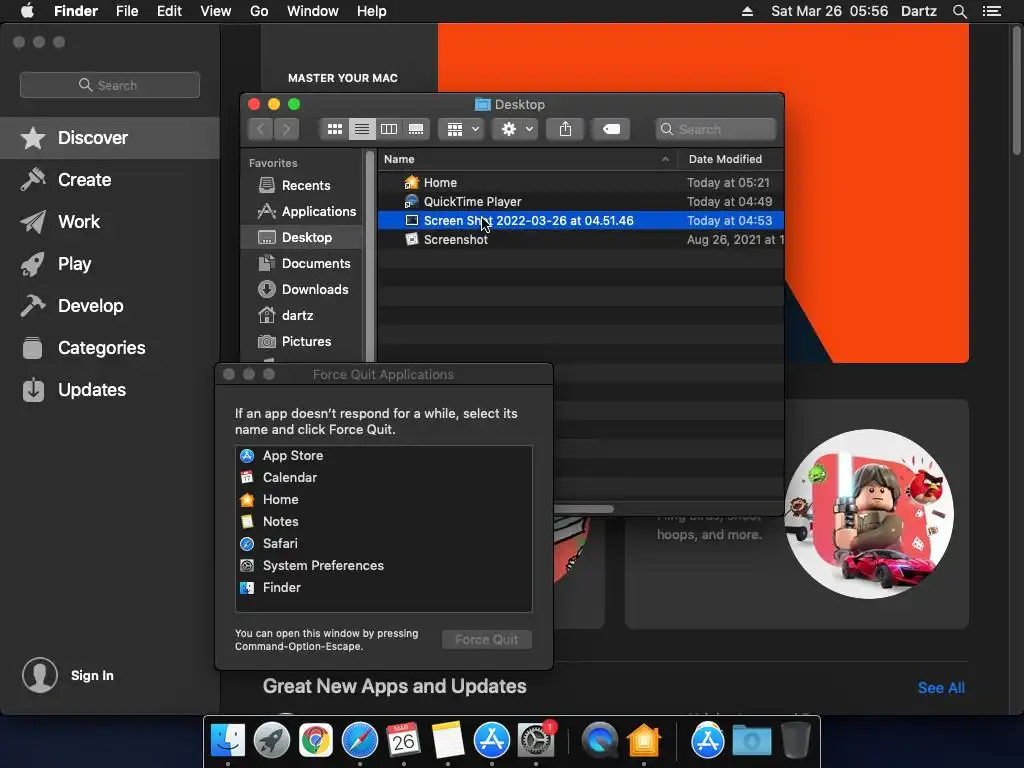
Task: Focus the App Store search field
Action: coord(110,85)
